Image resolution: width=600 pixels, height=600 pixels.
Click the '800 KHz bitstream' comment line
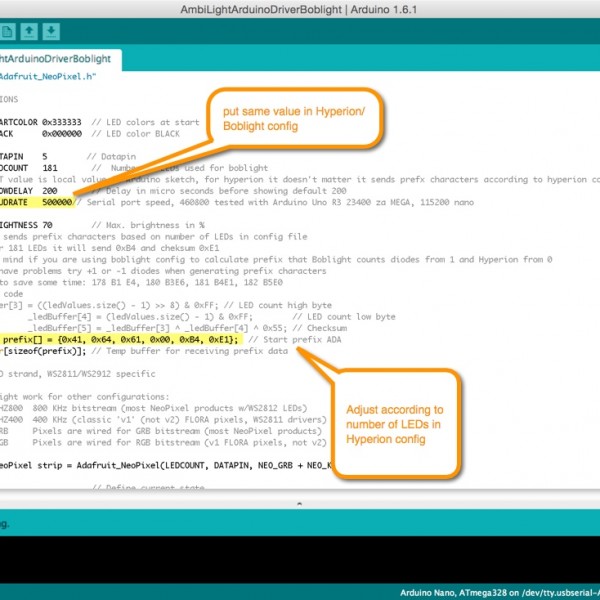[x=153, y=408]
